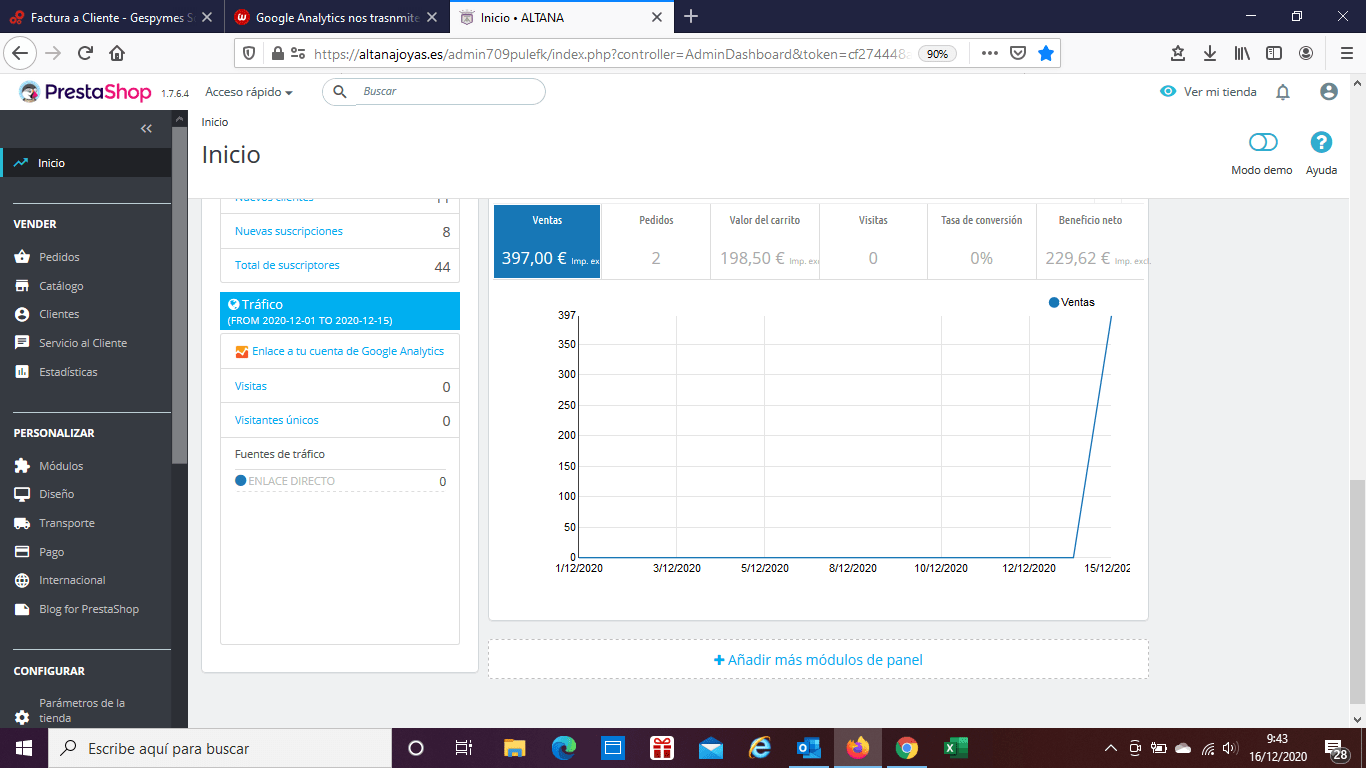This screenshot has height=768, width=1366.
Task: Click the PrestaShop logo
Action: (85, 92)
